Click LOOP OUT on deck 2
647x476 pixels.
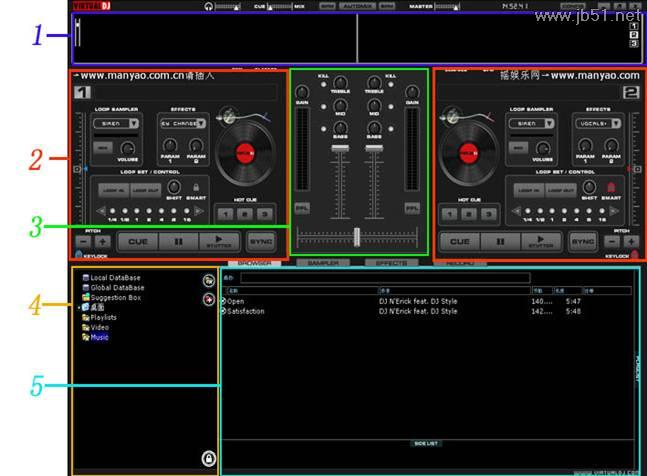[x=561, y=191]
